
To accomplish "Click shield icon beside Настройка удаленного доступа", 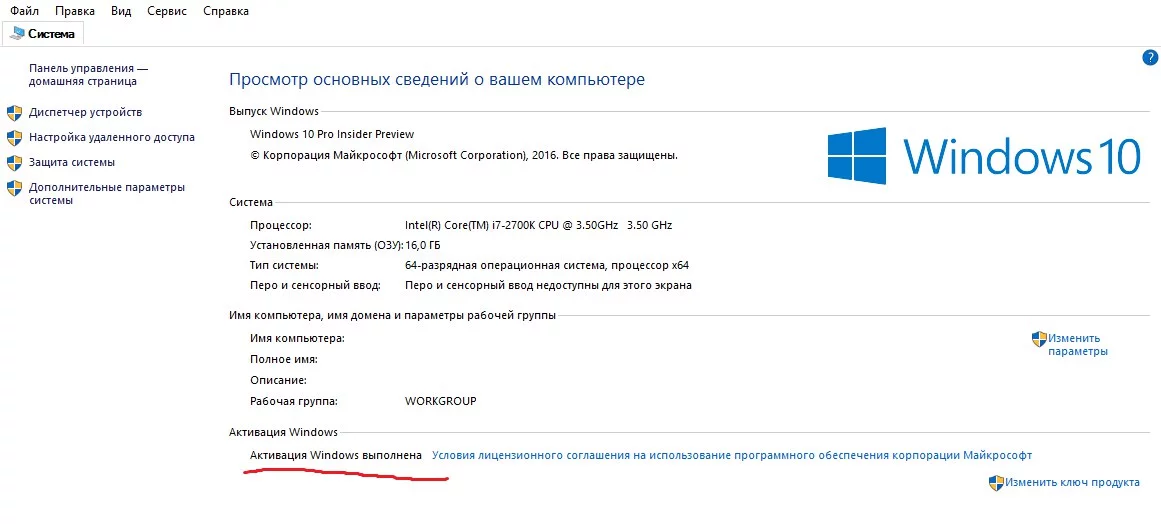I will click(14, 138).
